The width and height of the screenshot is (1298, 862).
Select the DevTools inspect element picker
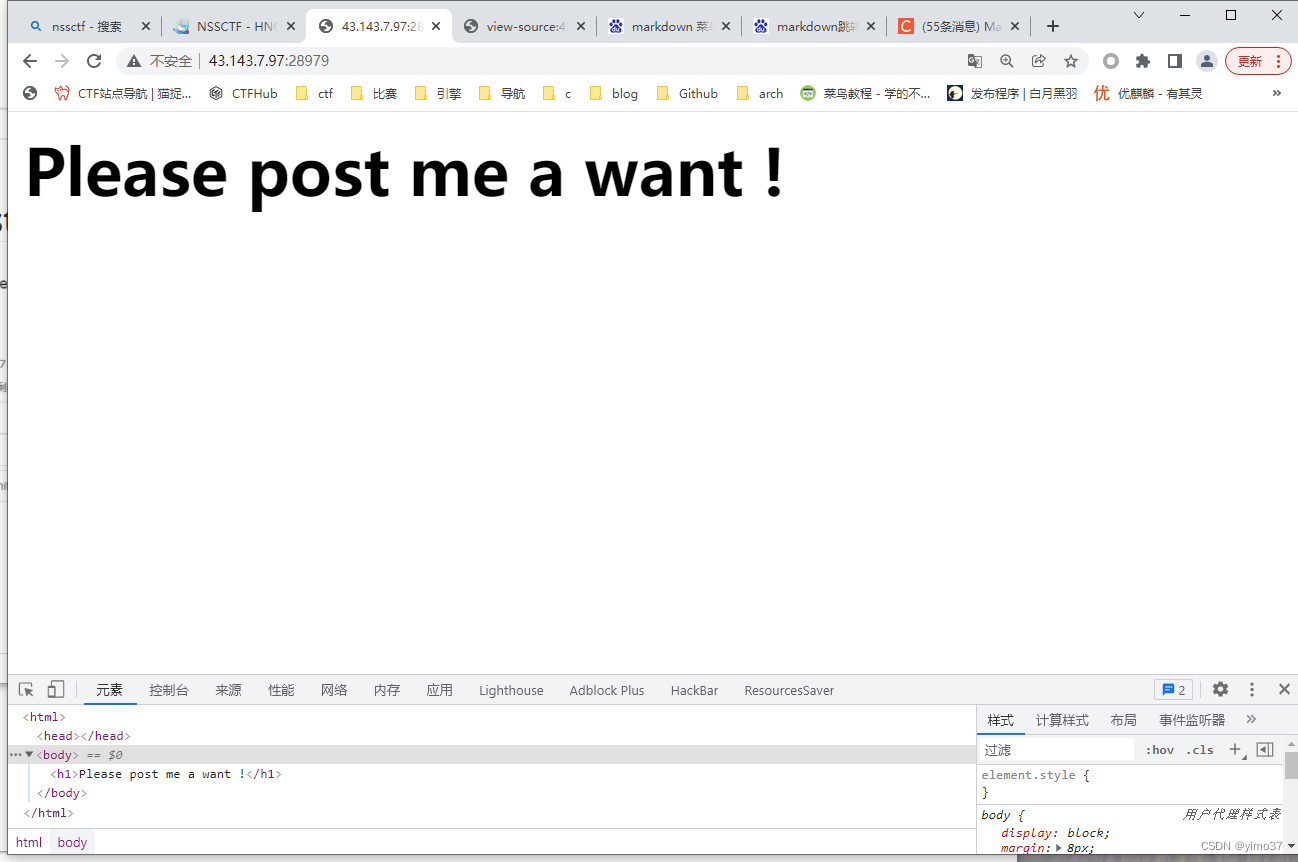(27, 689)
